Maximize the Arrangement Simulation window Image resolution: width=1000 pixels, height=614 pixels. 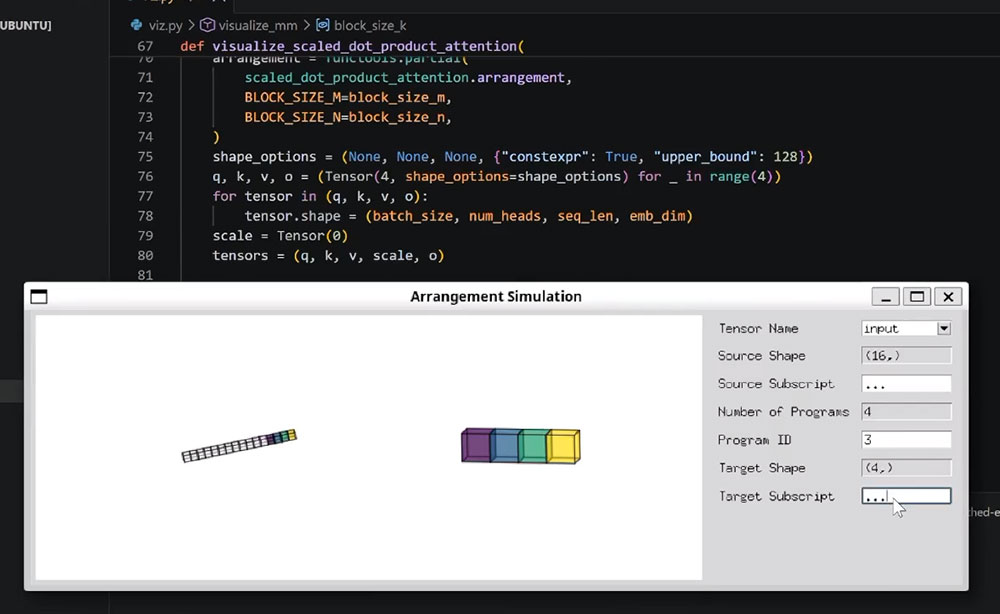click(x=917, y=296)
